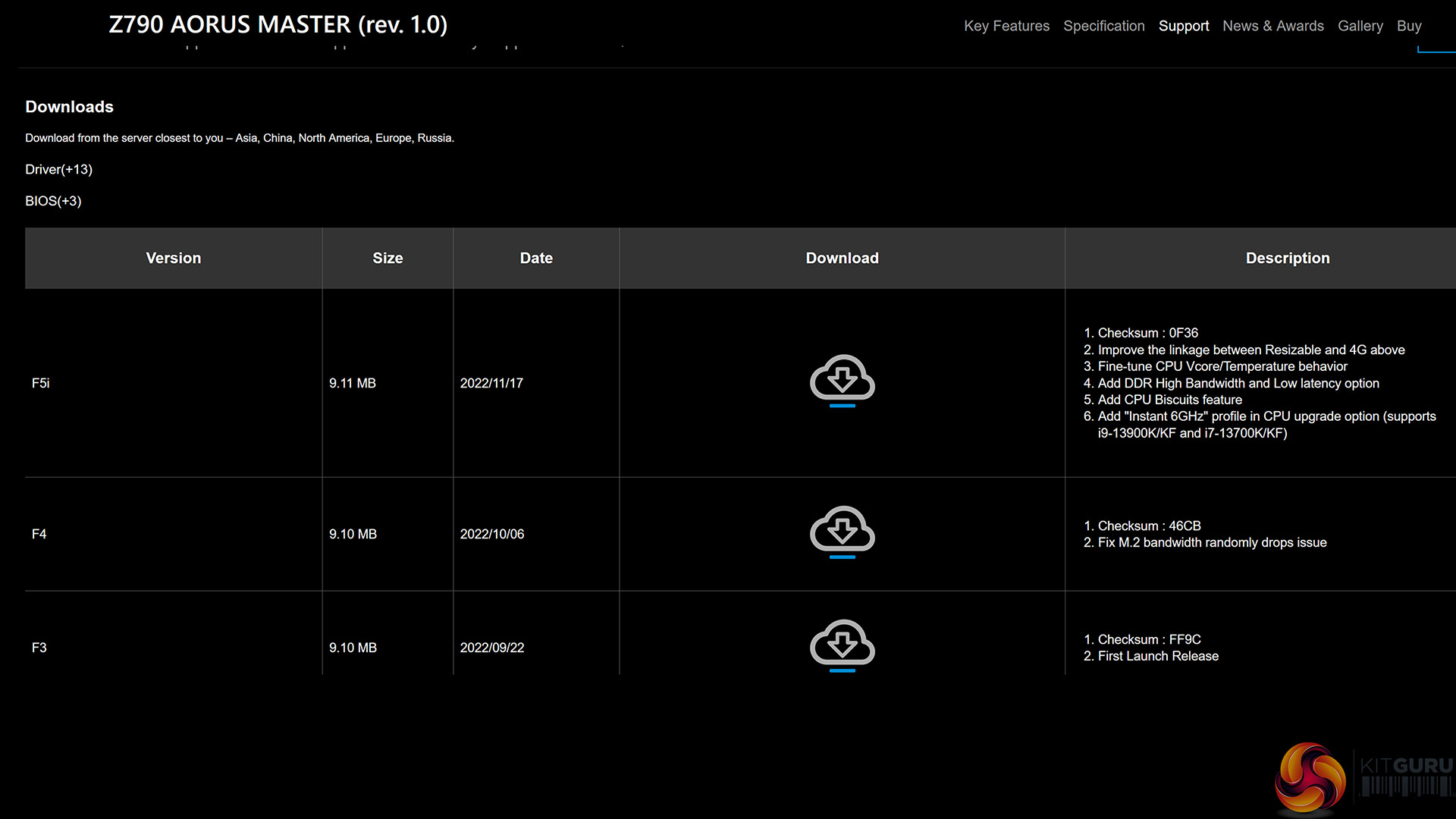Click the Version column header
Screen dimensions: 1456x819
[x=173, y=258]
